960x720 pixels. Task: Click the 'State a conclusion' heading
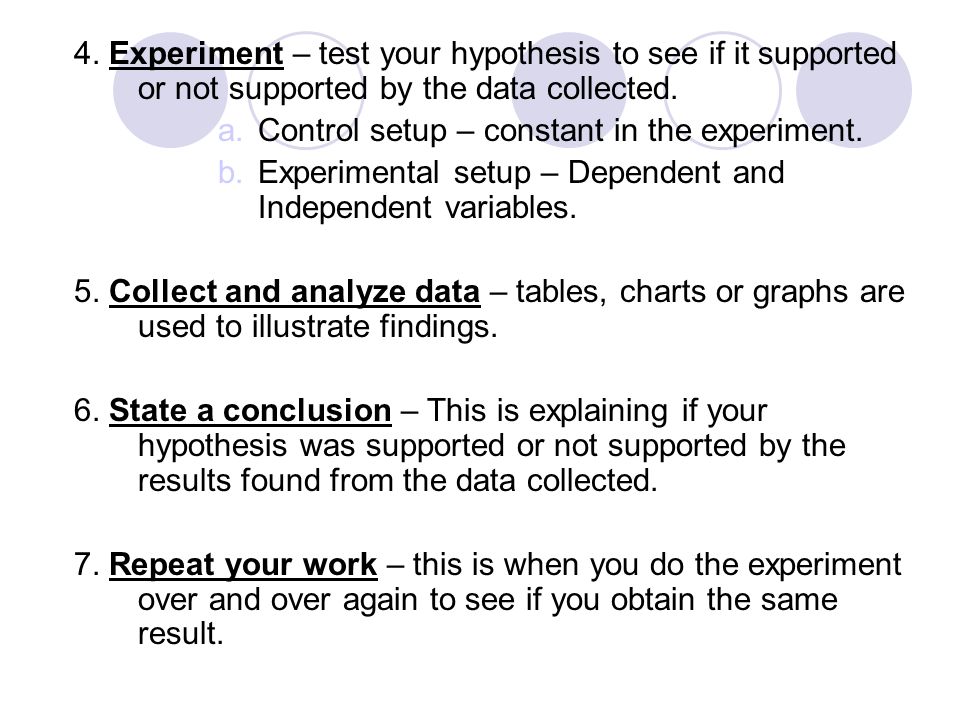[x=250, y=410]
